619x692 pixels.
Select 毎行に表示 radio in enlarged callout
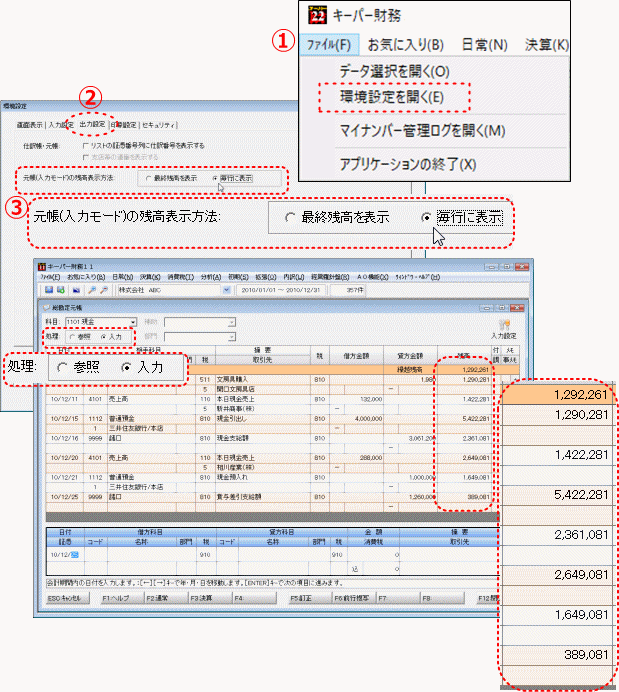(x=426, y=218)
